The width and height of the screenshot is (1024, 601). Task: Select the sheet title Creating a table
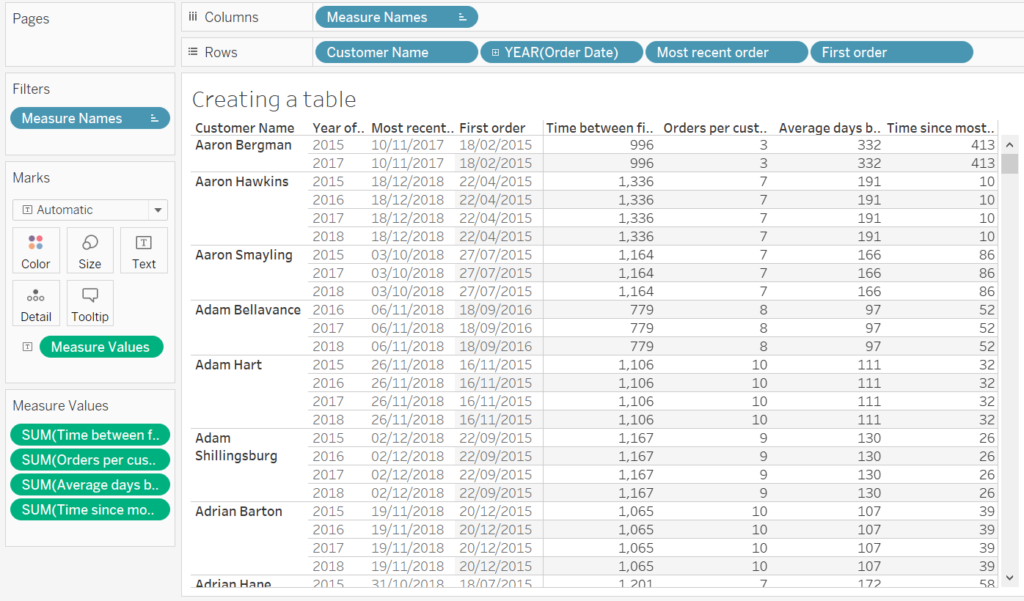[x=274, y=100]
